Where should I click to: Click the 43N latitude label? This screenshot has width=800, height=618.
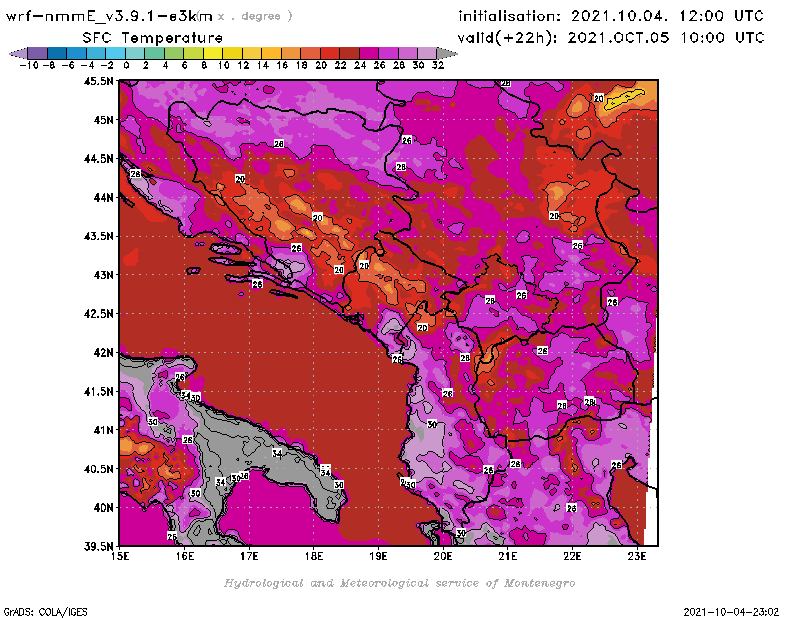103,275
